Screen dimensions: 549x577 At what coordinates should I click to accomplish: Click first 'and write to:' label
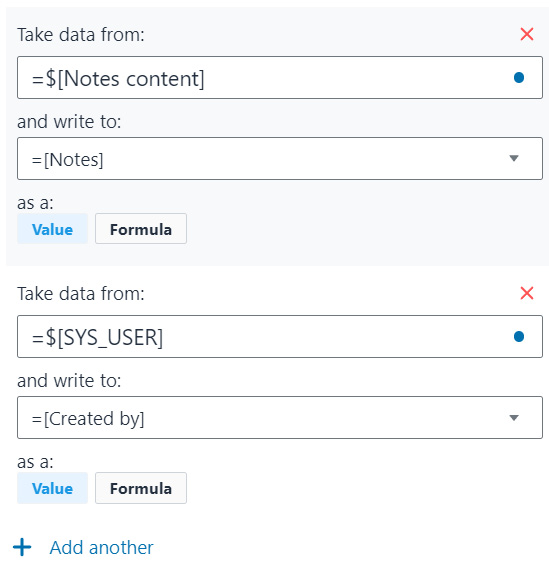click(x=69, y=122)
